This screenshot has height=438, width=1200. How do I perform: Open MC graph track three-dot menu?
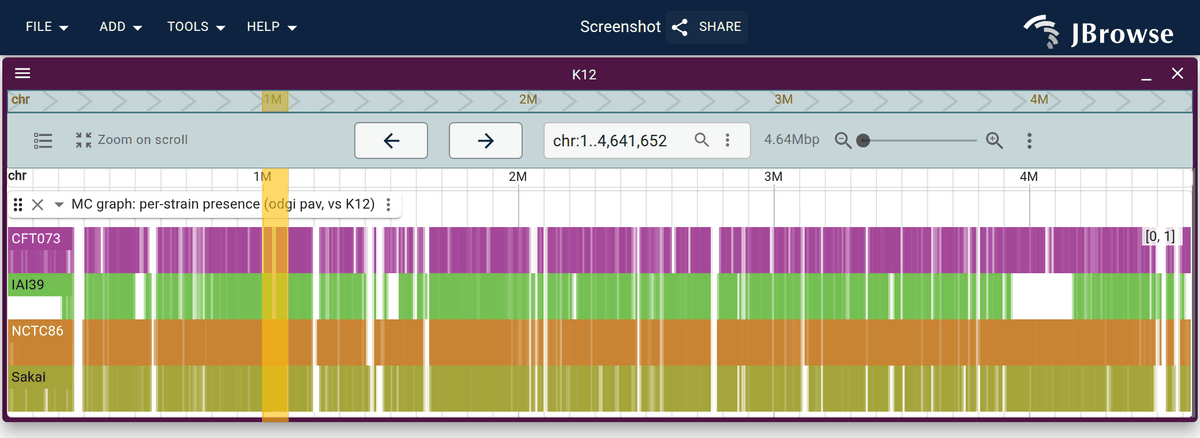point(388,204)
